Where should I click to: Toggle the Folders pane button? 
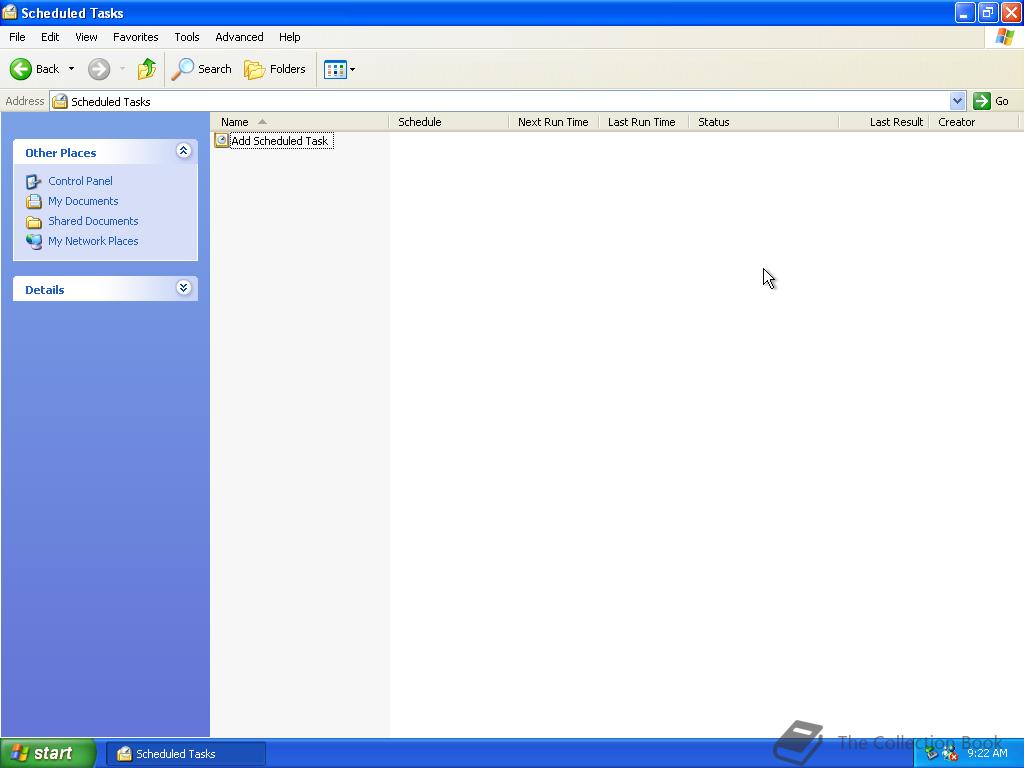click(274, 69)
